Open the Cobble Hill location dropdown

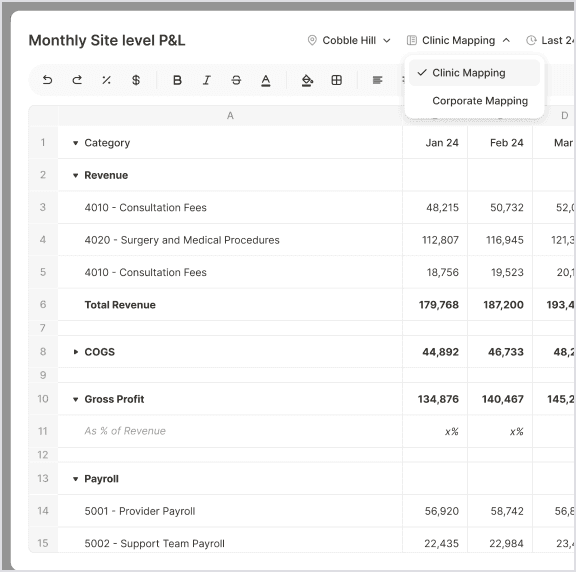coord(349,40)
